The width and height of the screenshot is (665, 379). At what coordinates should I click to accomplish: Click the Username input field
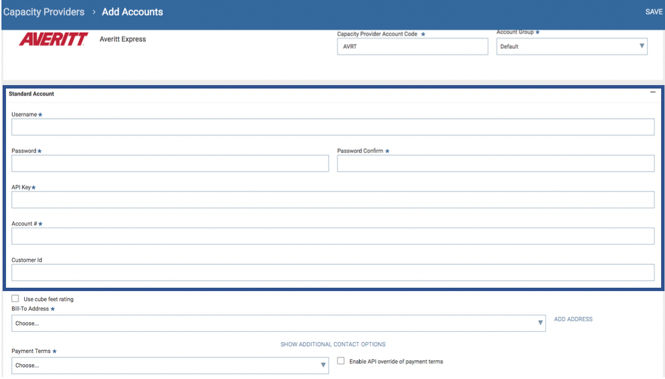(332, 127)
